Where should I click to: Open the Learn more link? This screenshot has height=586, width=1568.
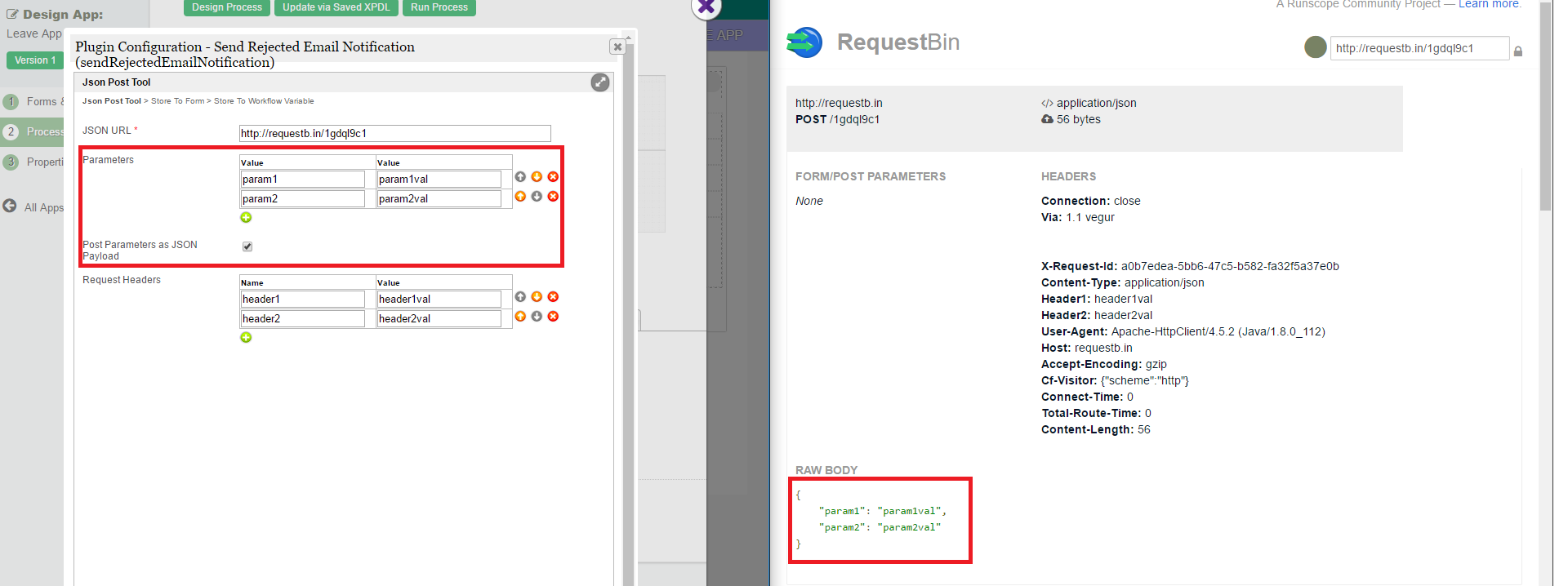pos(1490,4)
